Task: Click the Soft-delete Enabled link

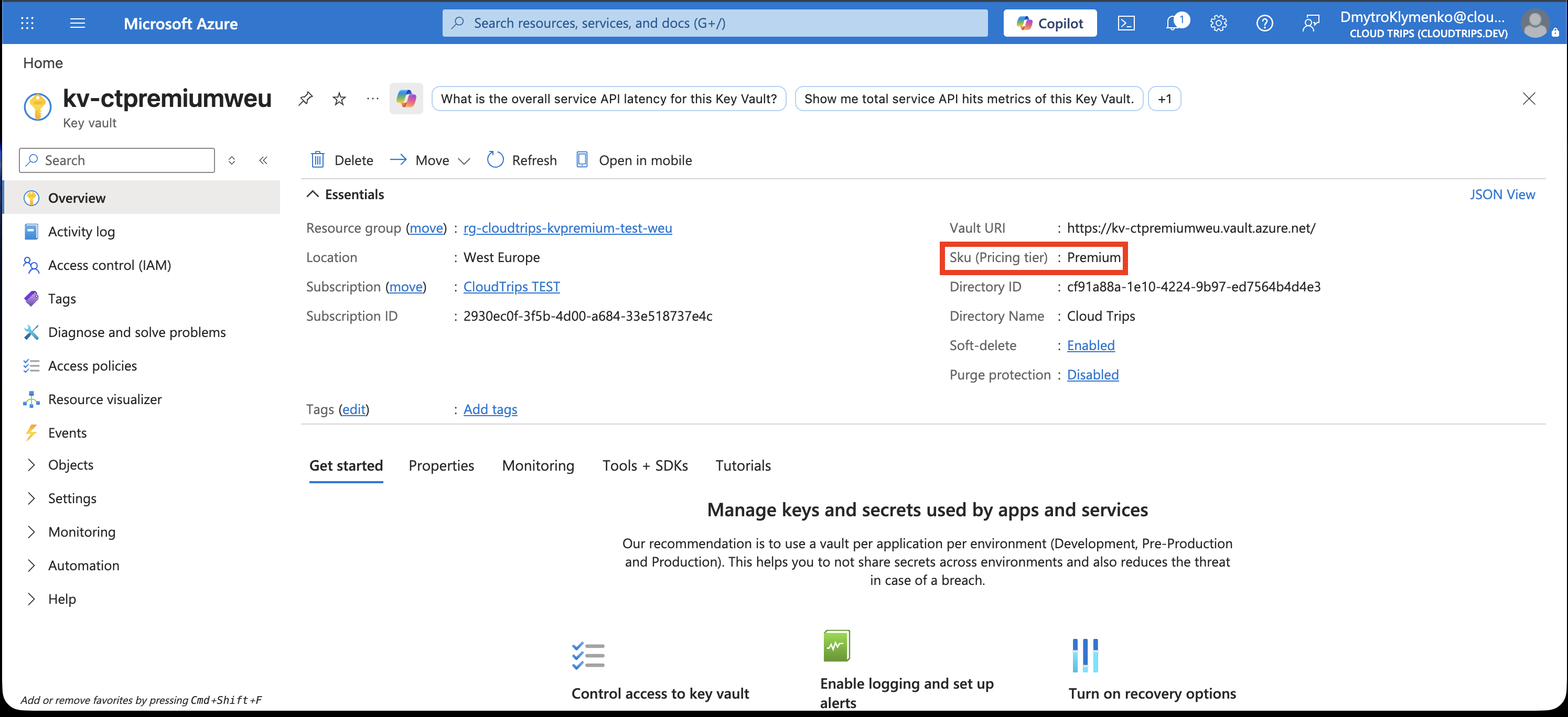Action: tap(1091, 345)
